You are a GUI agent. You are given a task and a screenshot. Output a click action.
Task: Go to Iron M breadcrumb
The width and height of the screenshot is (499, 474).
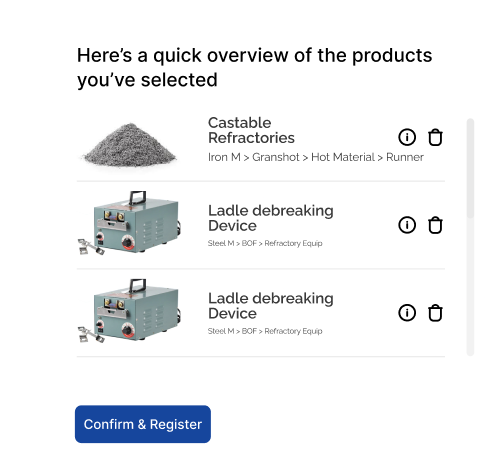coord(224,157)
